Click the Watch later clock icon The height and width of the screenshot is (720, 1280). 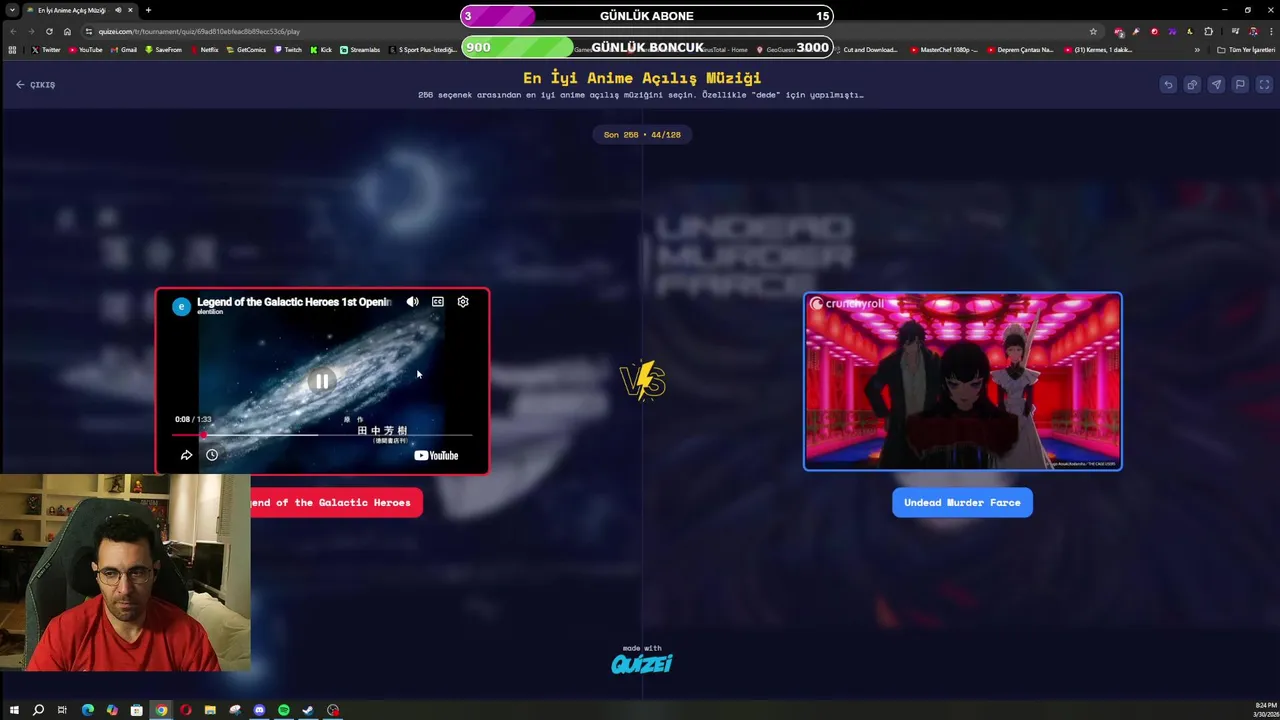point(212,455)
